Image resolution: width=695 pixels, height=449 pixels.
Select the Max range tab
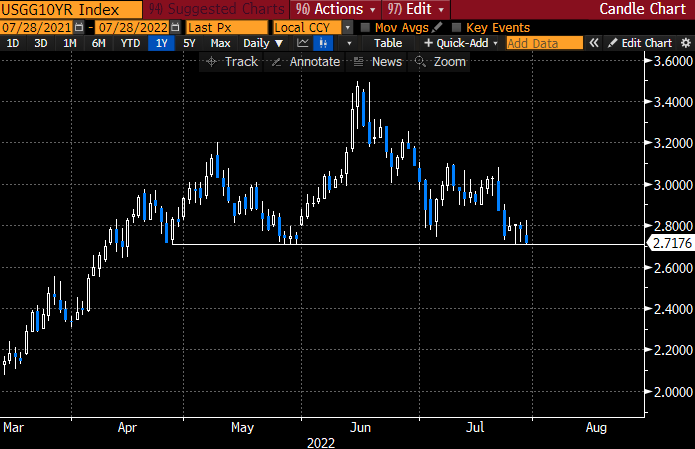pyautogui.click(x=220, y=43)
